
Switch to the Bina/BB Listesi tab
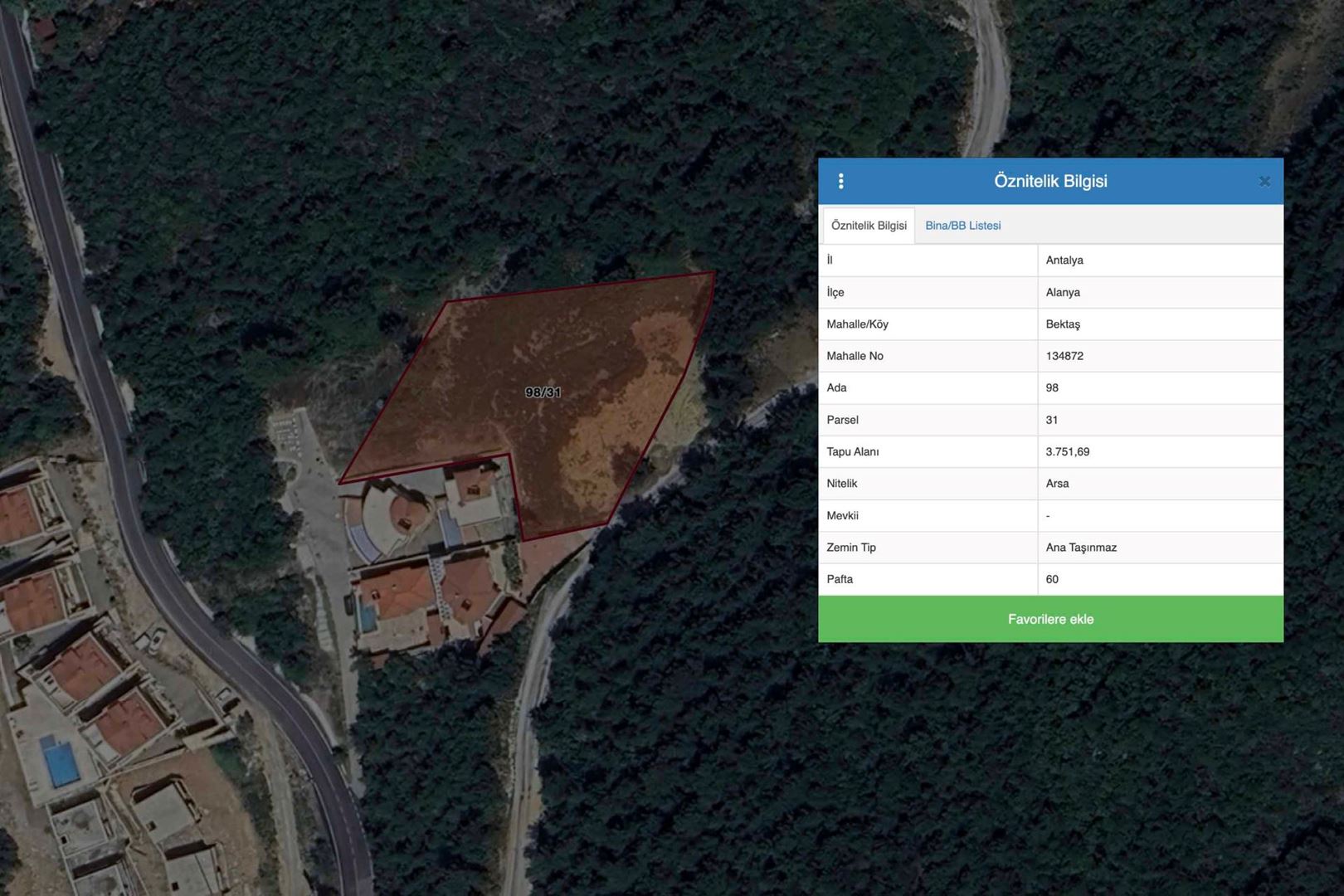click(962, 226)
